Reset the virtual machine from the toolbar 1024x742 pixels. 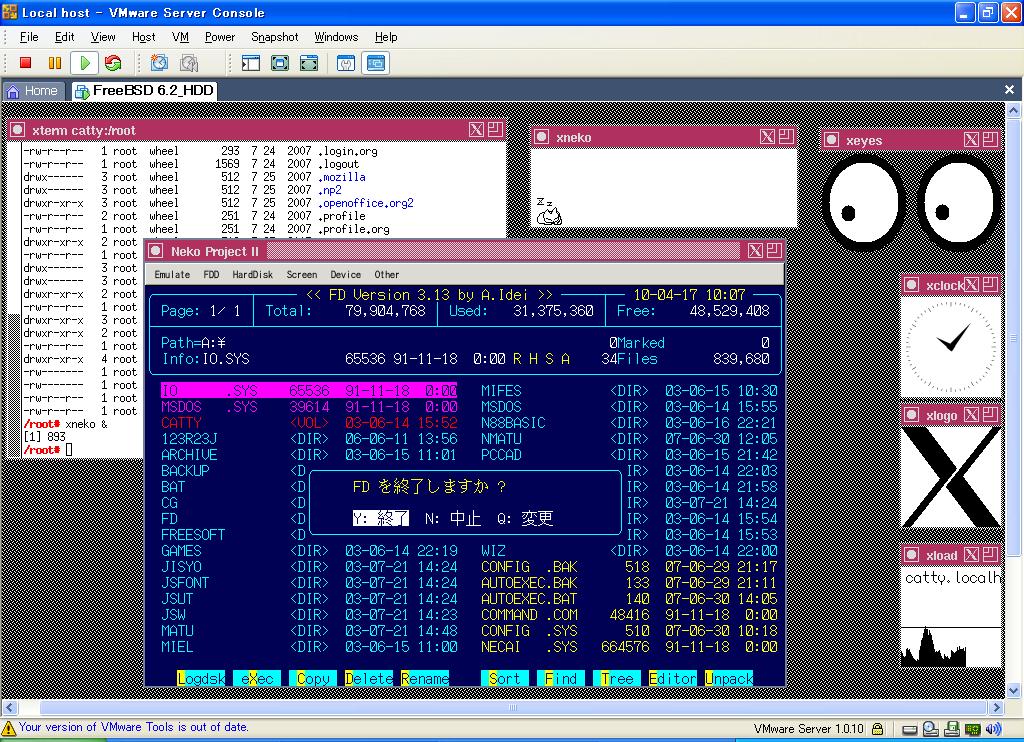(113, 63)
